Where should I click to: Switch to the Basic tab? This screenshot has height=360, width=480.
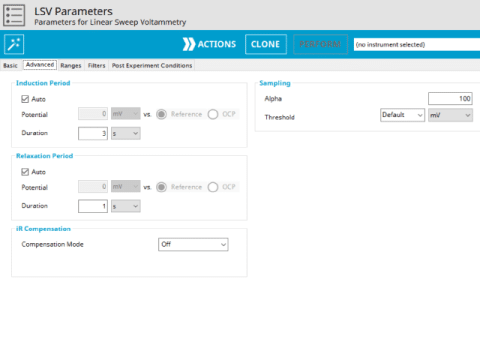(x=10, y=65)
